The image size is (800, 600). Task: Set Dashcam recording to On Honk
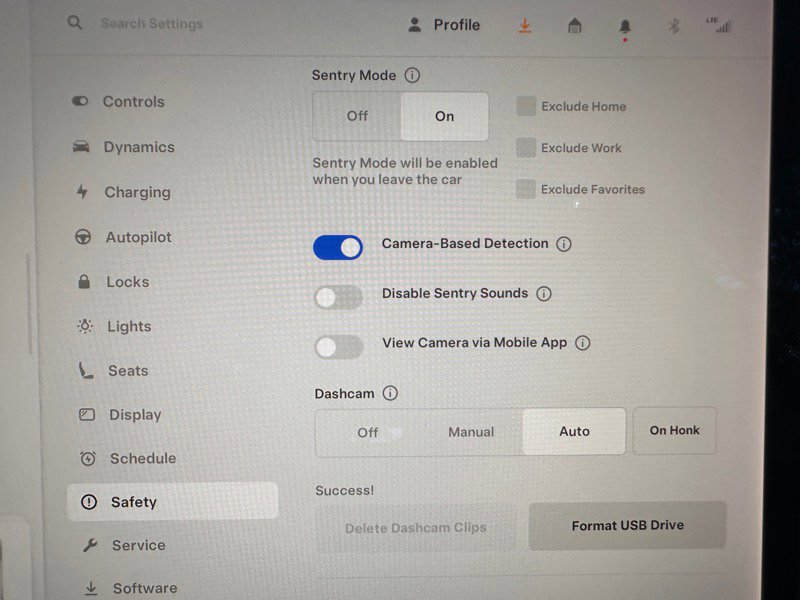674,431
